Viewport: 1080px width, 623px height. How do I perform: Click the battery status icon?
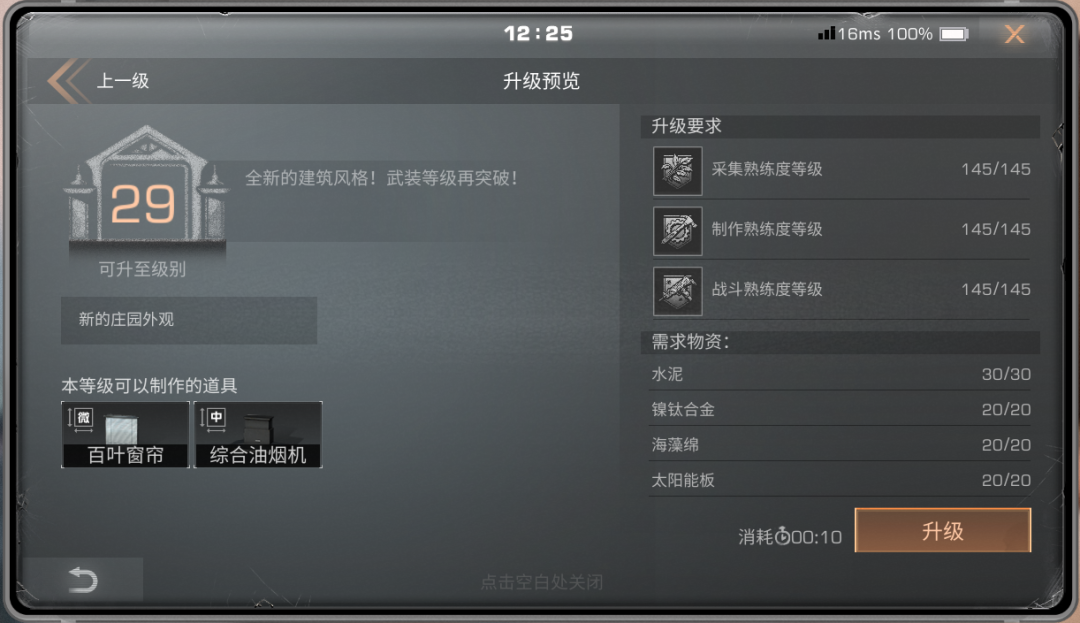(954, 34)
